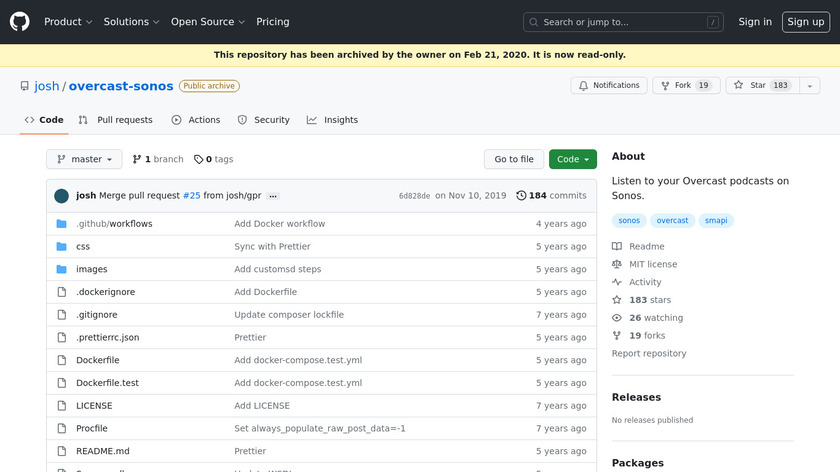
Task: Click the Go to file button
Action: 514,159
